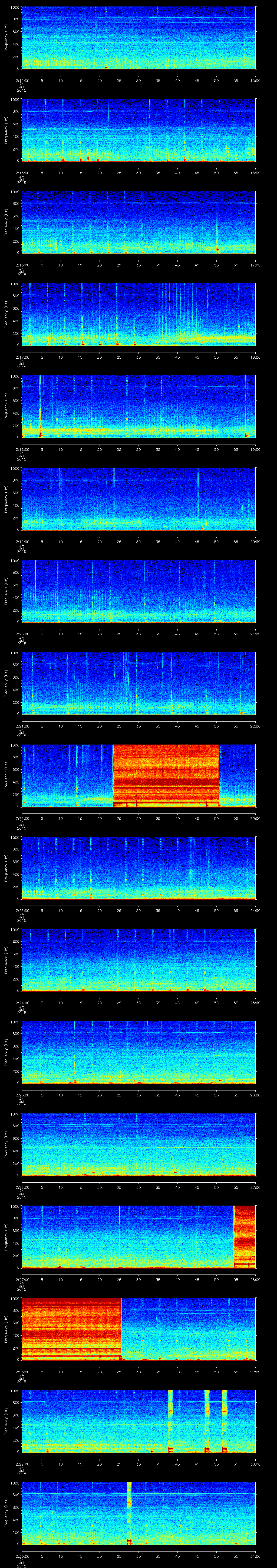277x1568 pixels.
Task: Click the large red noise block in 2:22 spectrogram
Action: click(x=166, y=775)
